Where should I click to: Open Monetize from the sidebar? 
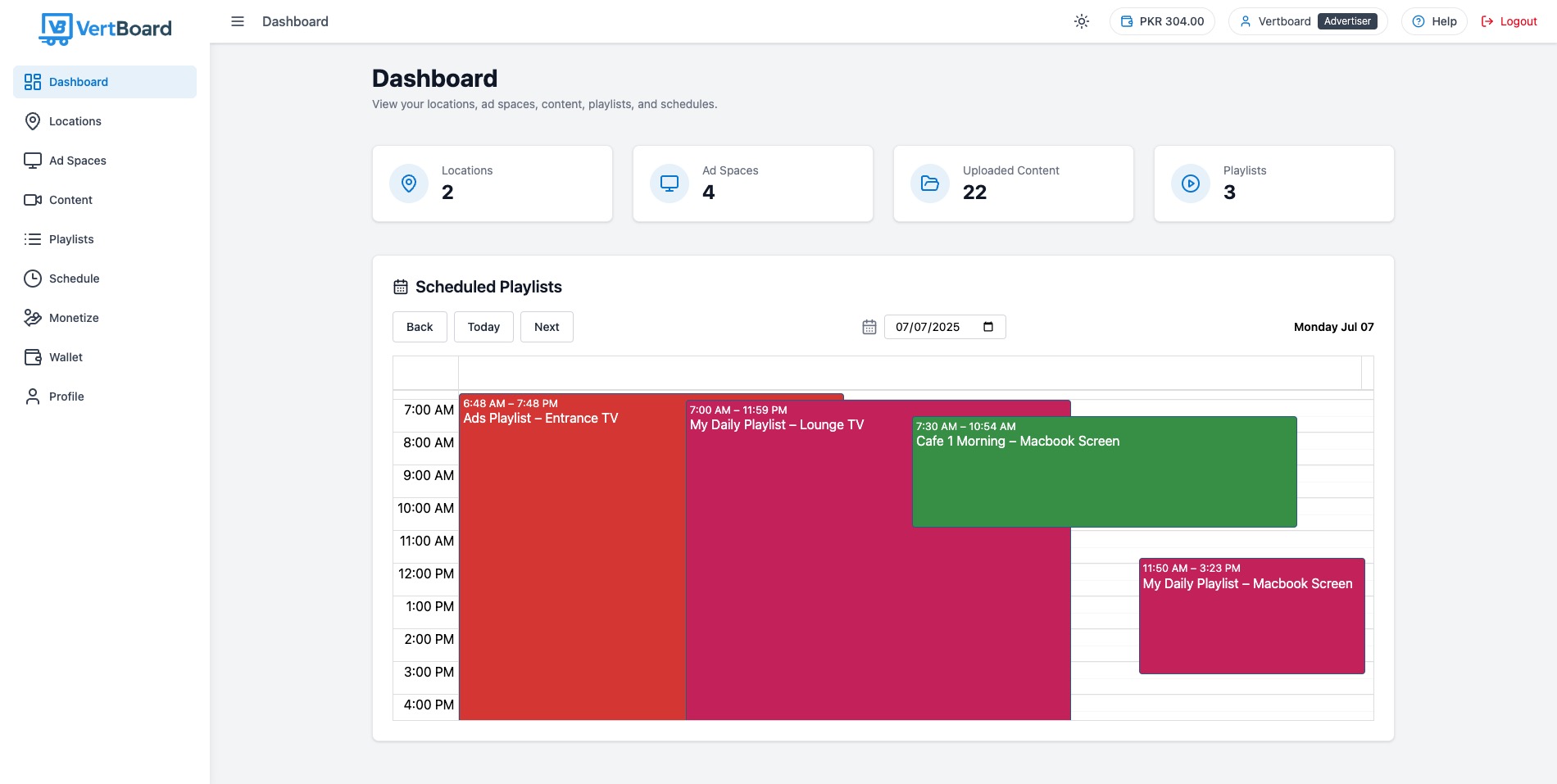click(x=74, y=318)
